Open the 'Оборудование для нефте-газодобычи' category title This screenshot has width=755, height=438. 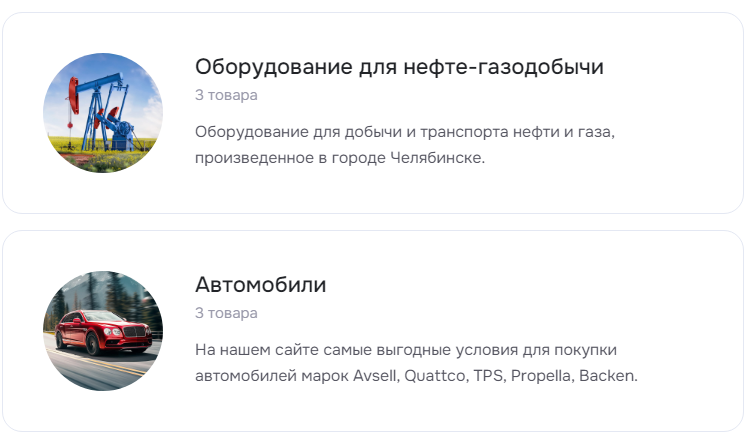coord(399,67)
